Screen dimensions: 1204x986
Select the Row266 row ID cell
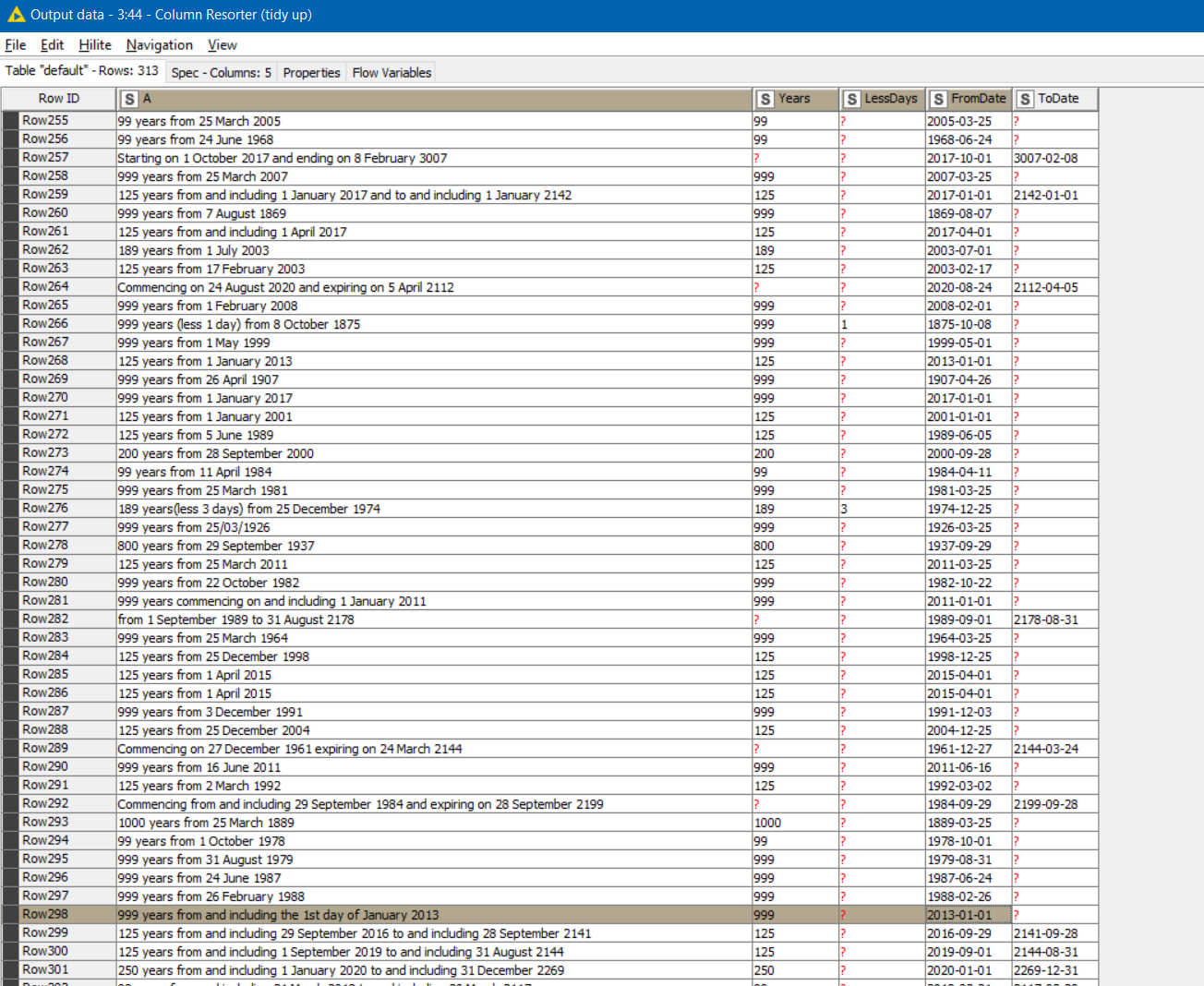click(46, 324)
